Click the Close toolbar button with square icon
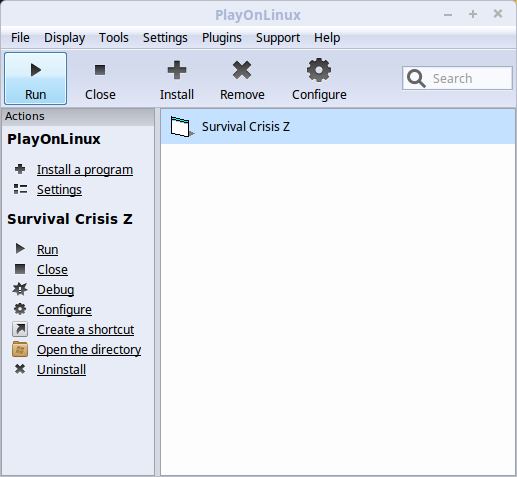 point(100,79)
